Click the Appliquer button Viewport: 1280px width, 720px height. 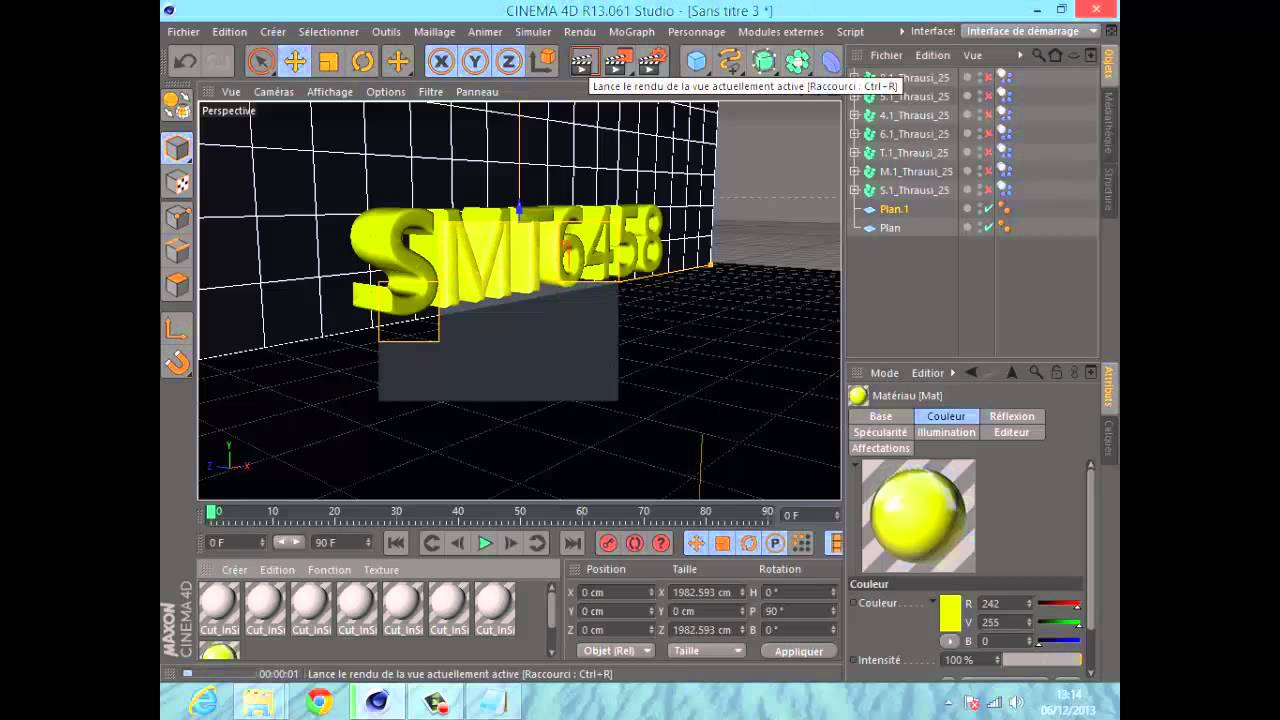click(799, 651)
